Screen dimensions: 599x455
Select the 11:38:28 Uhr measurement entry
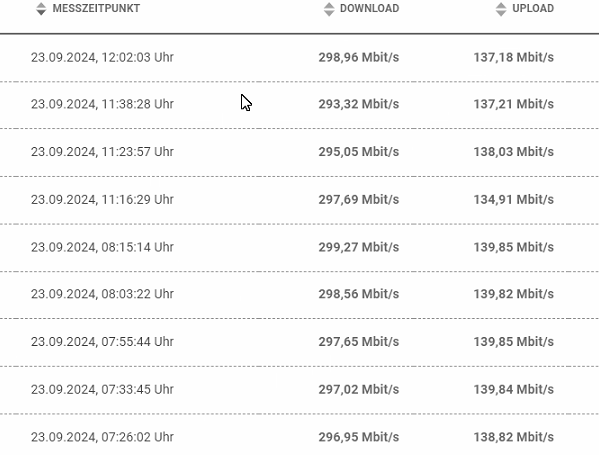pos(300,105)
